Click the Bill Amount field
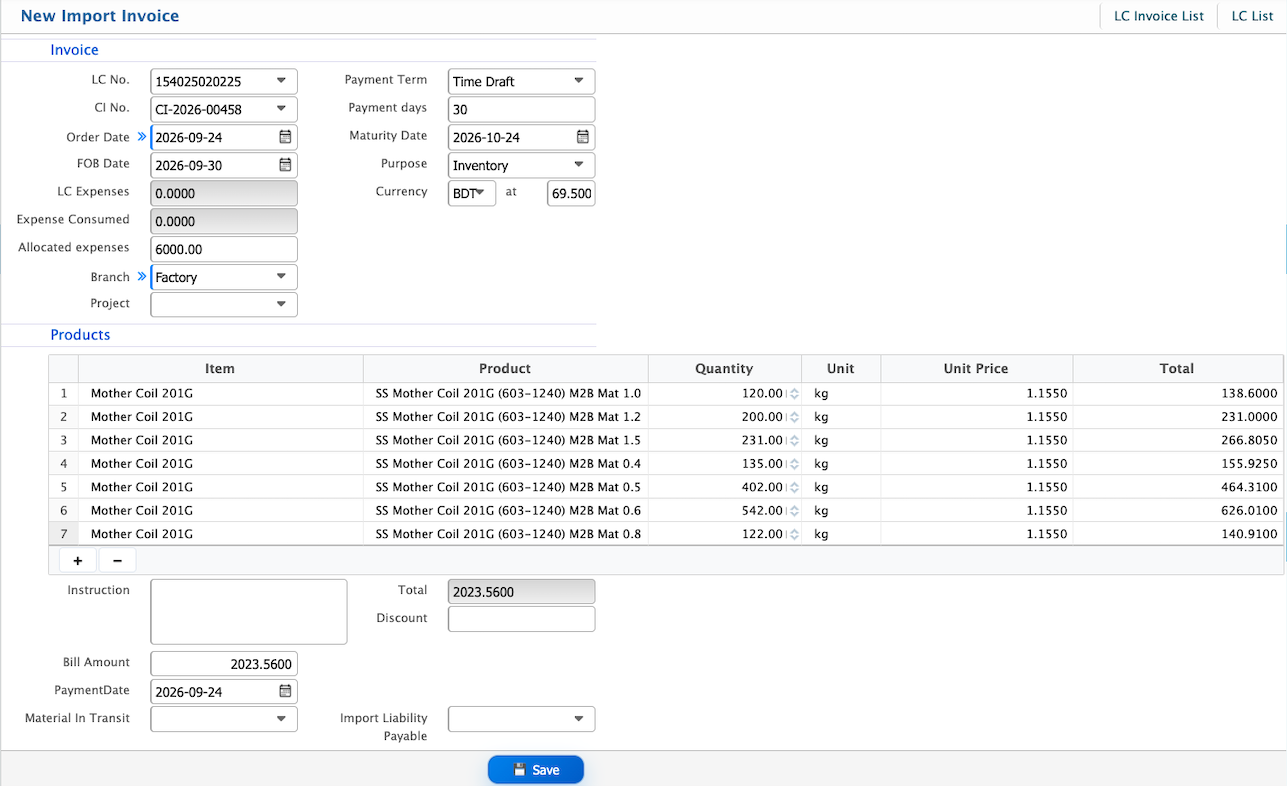 click(x=224, y=664)
